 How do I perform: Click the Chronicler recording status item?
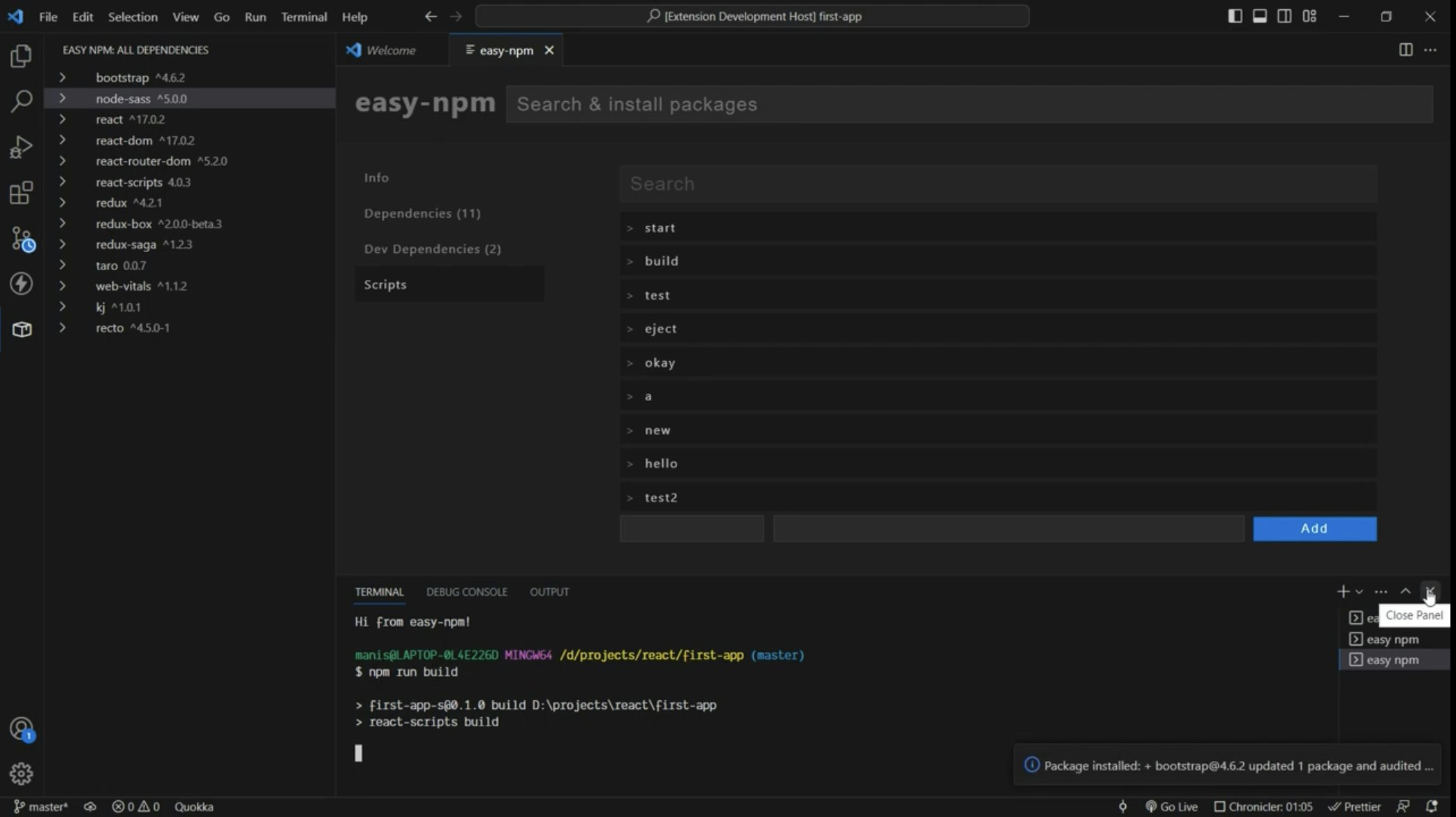tap(1264, 807)
